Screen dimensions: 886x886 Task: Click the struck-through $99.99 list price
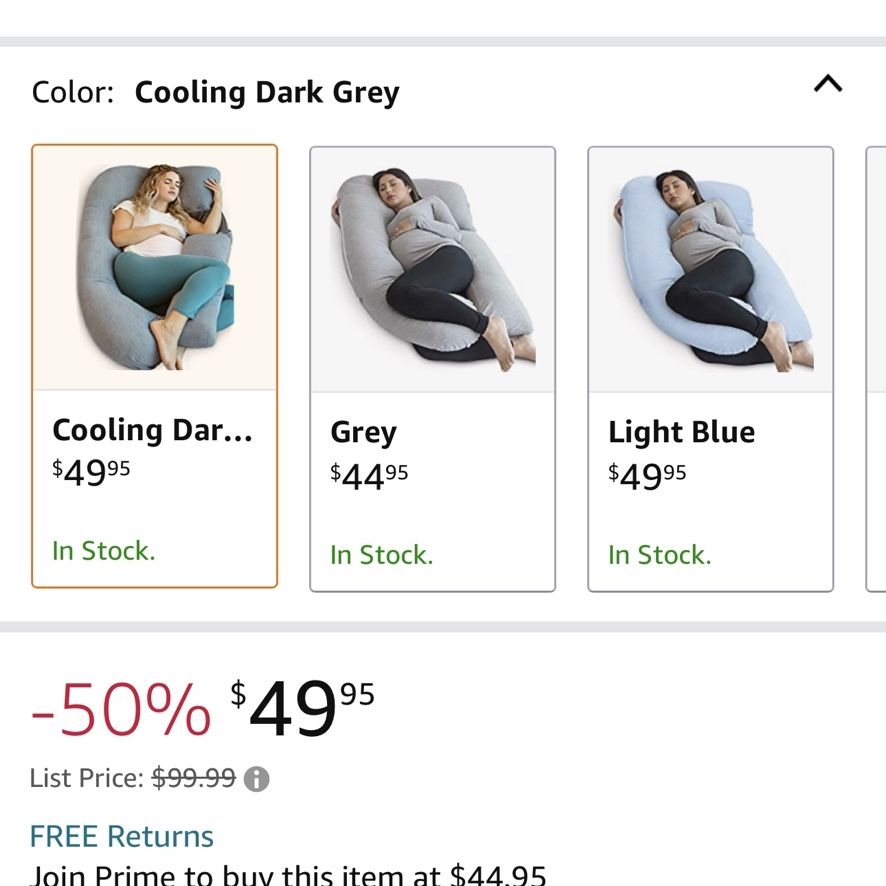point(194,778)
